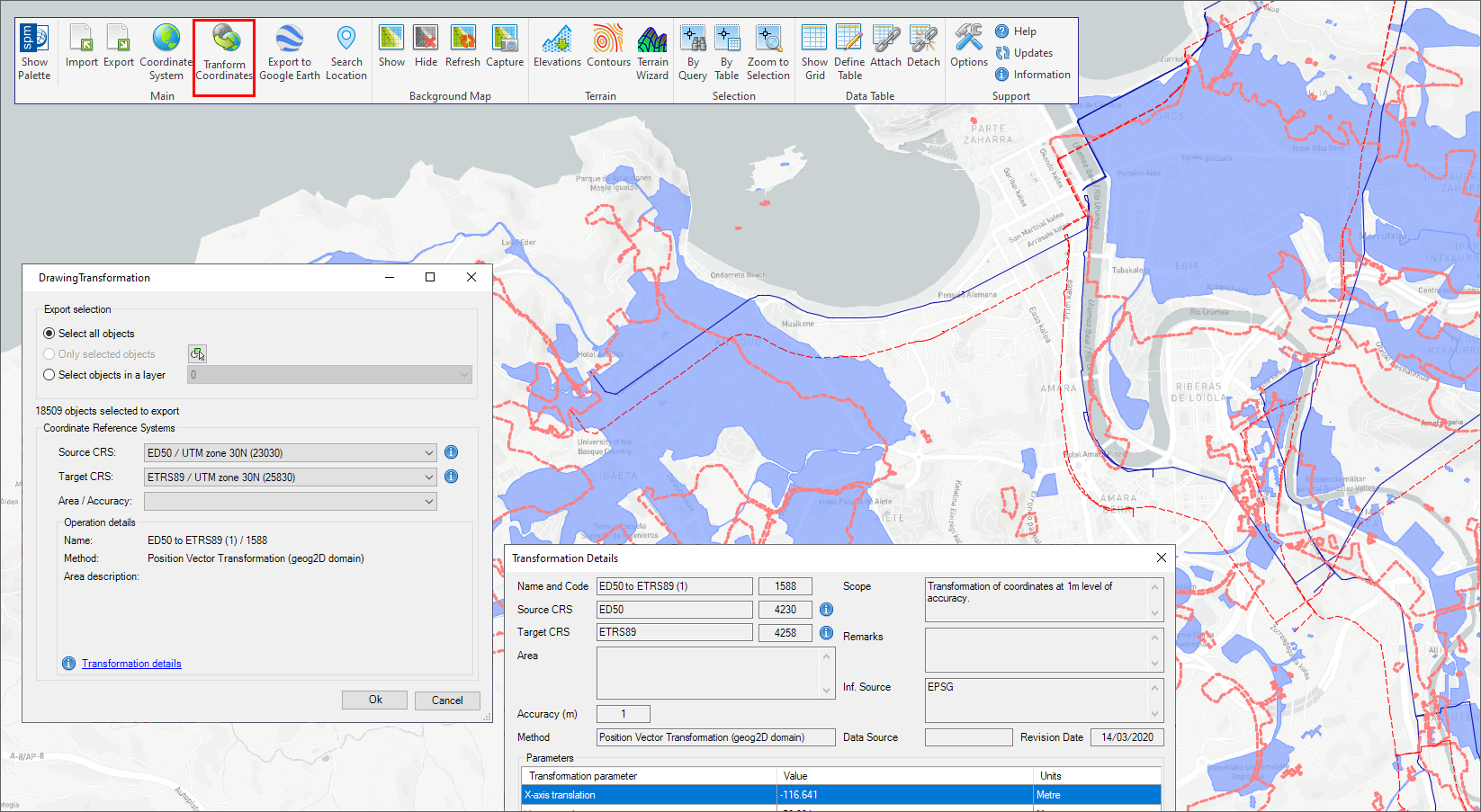Open the Source CRS dropdown
The width and height of the screenshot is (1481, 812).
(291, 452)
